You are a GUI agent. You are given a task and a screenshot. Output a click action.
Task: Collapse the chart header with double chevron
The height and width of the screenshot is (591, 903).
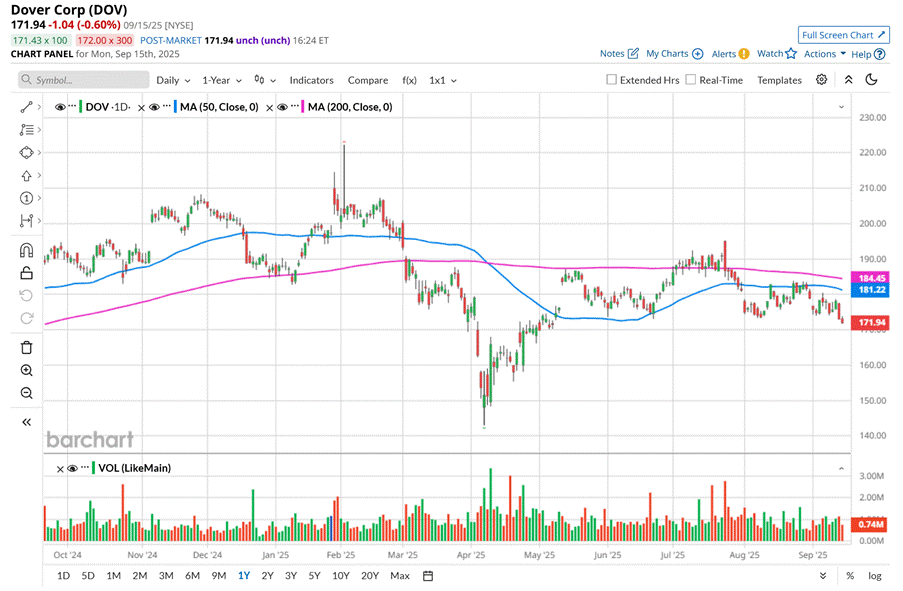click(x=848, y=79)
